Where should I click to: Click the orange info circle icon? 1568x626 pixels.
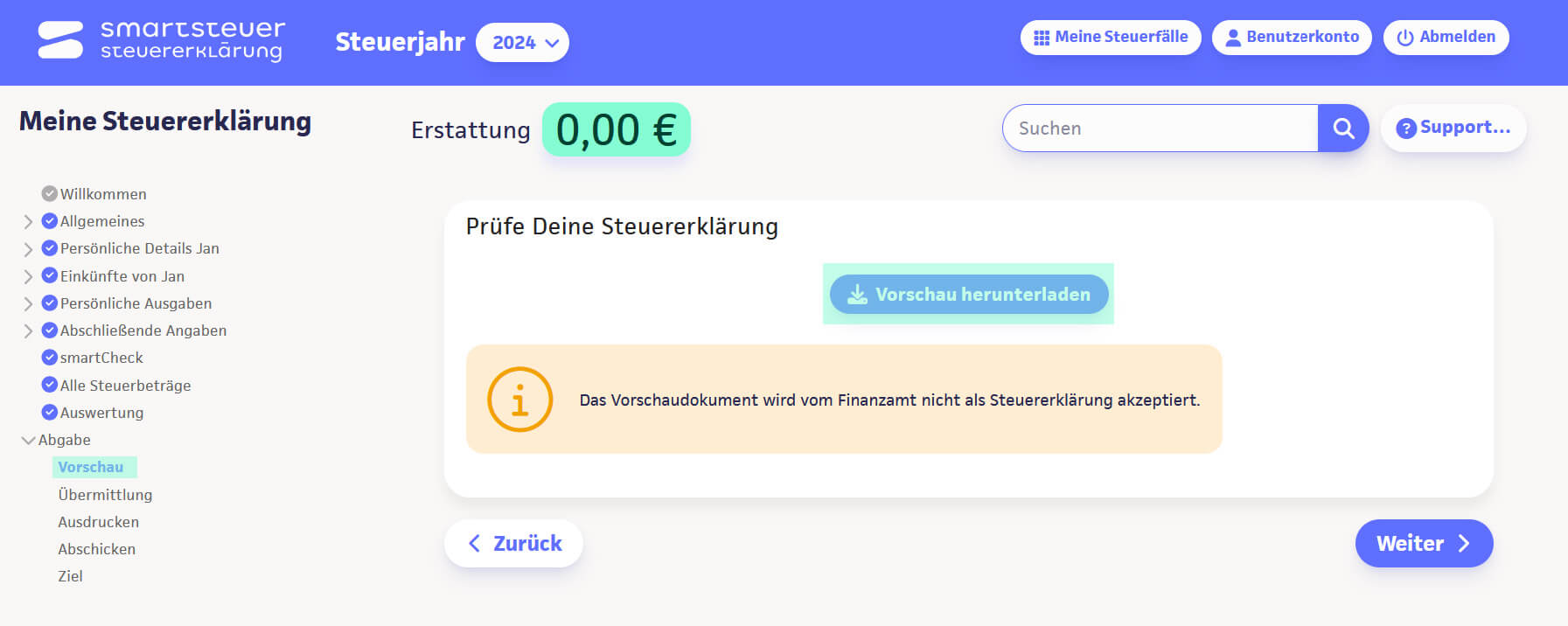point(519,400)
